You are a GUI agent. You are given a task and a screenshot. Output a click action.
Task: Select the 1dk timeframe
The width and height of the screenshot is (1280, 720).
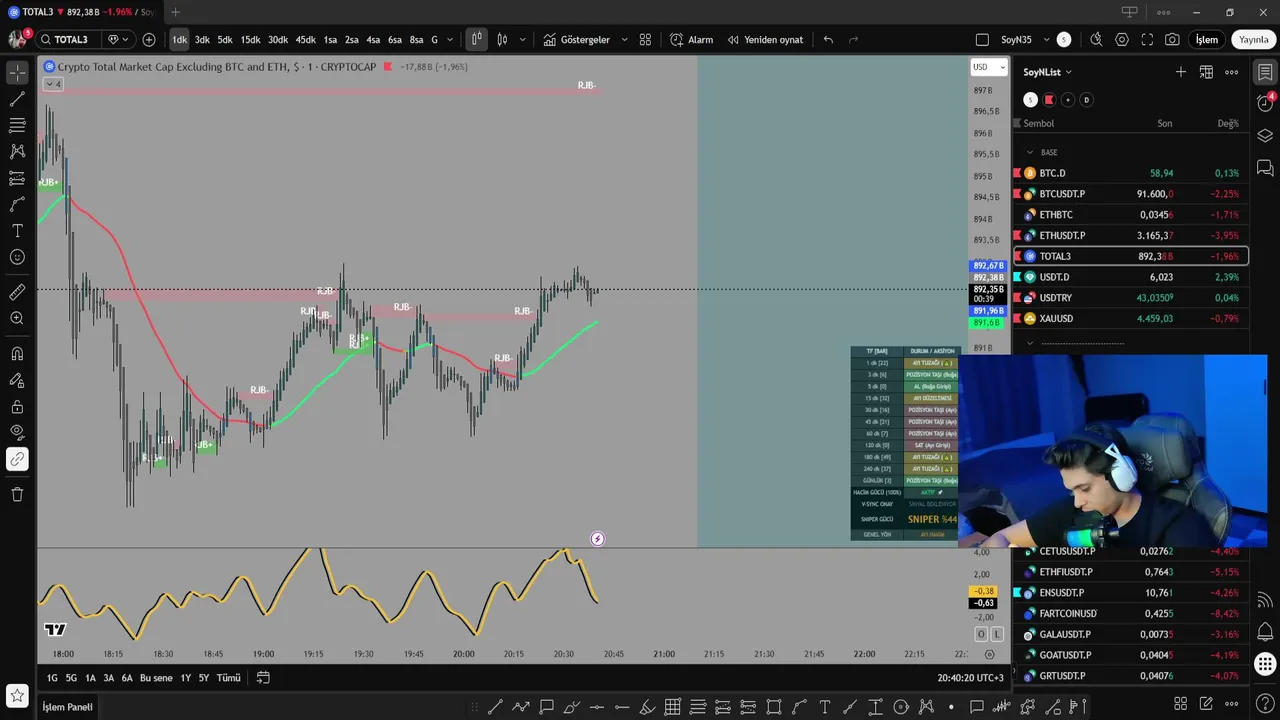click(179, 40)
